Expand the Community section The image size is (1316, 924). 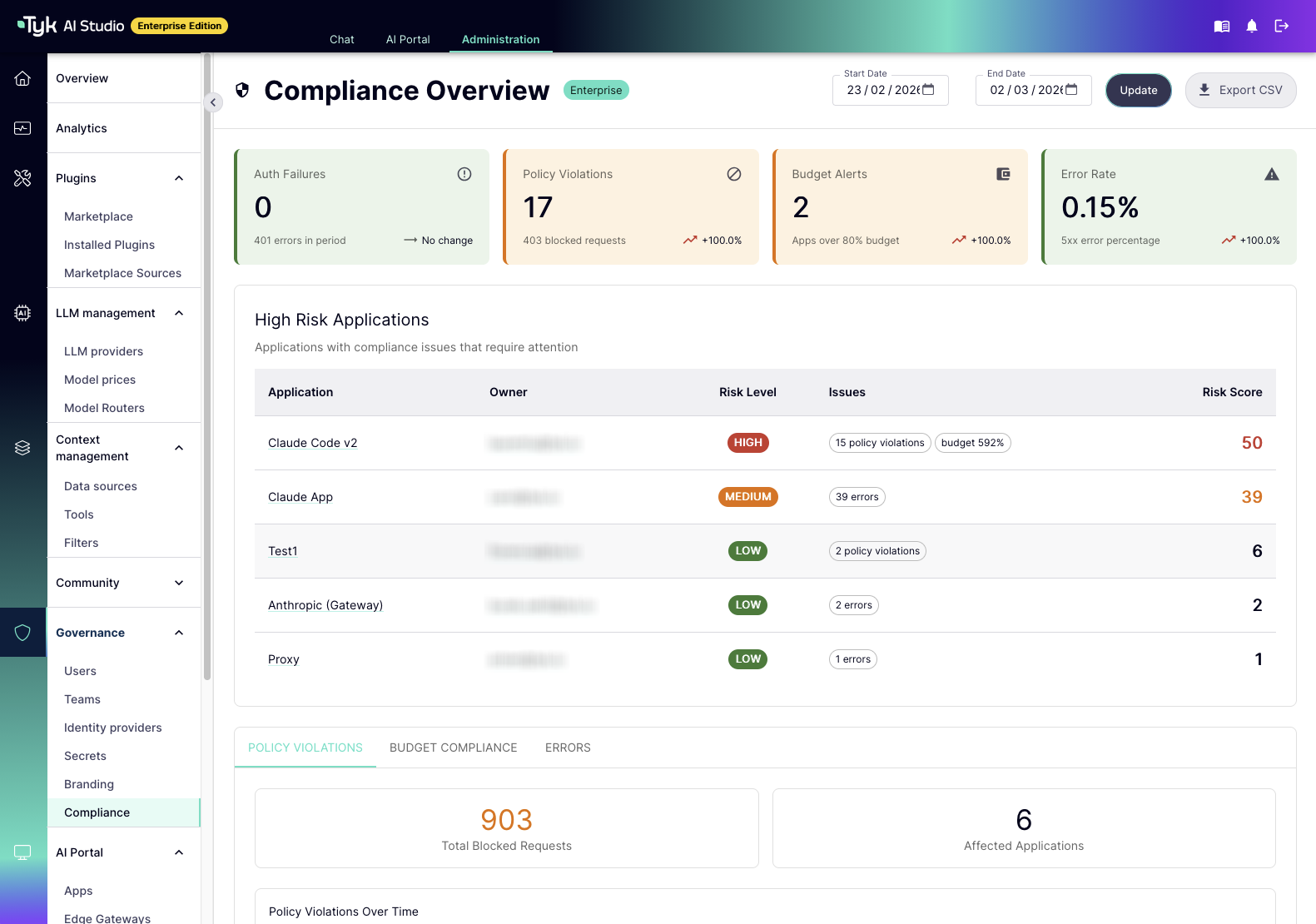click(179, 583)
